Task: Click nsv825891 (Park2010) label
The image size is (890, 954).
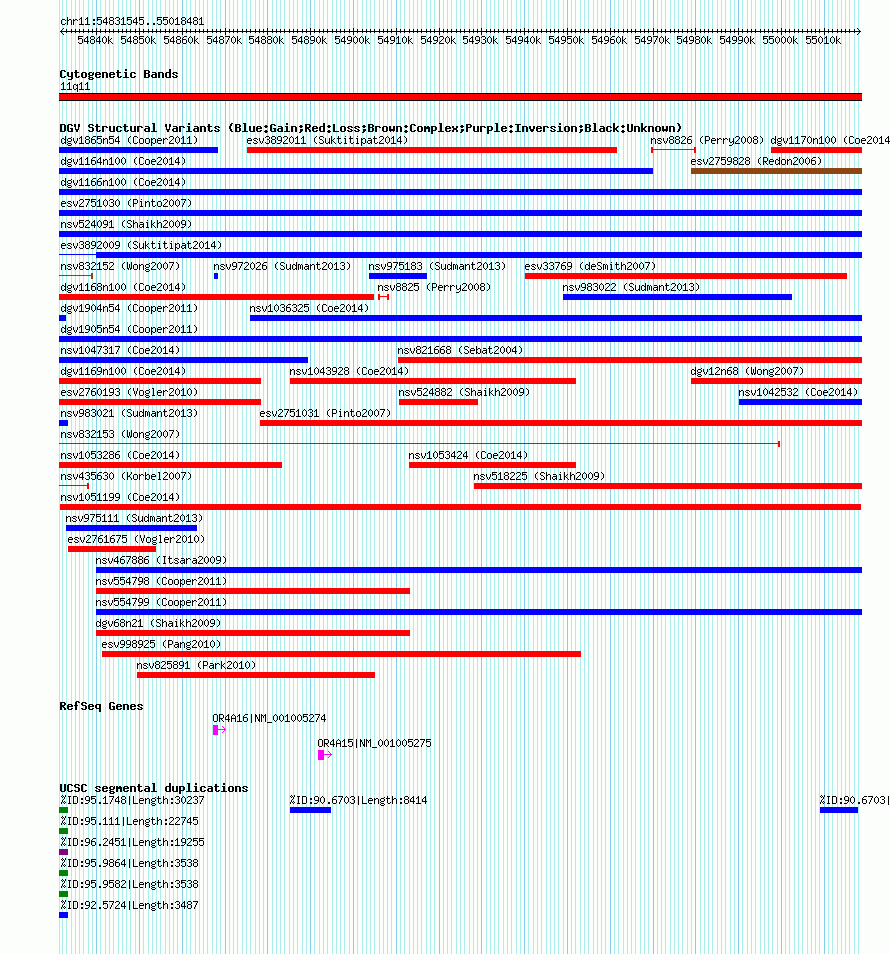Action: 196,665
